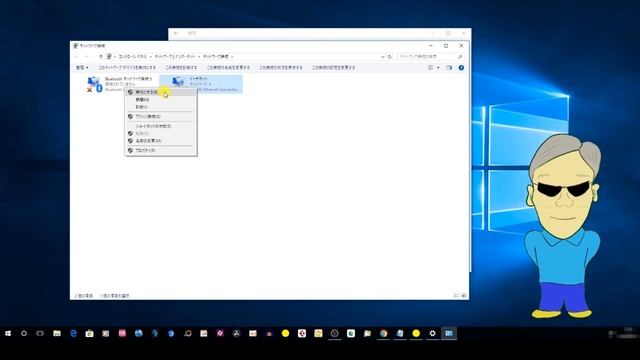Choose Diagnose (診断) in context menu
The height and width of the screenshot is (360, 640).
(x=161, y=107)
